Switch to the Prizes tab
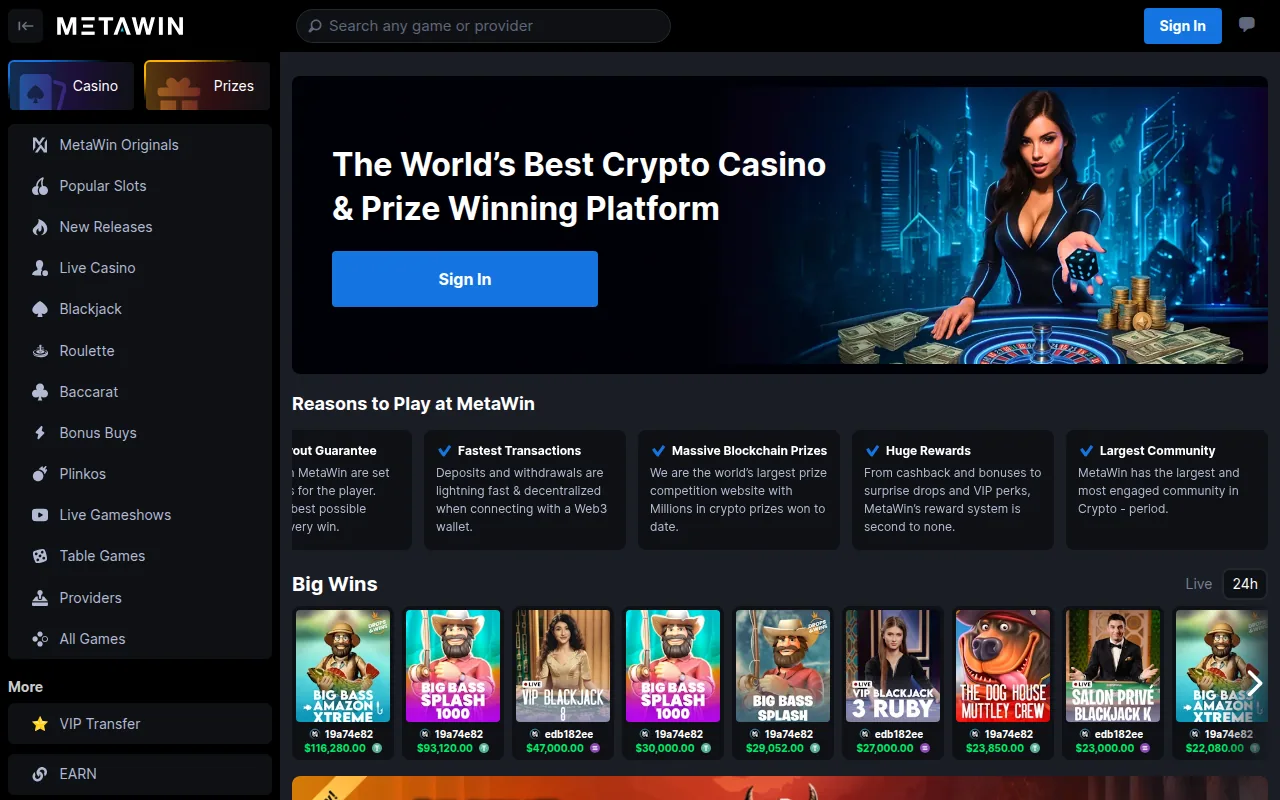 pyautogui.click(x=208, y=86)
